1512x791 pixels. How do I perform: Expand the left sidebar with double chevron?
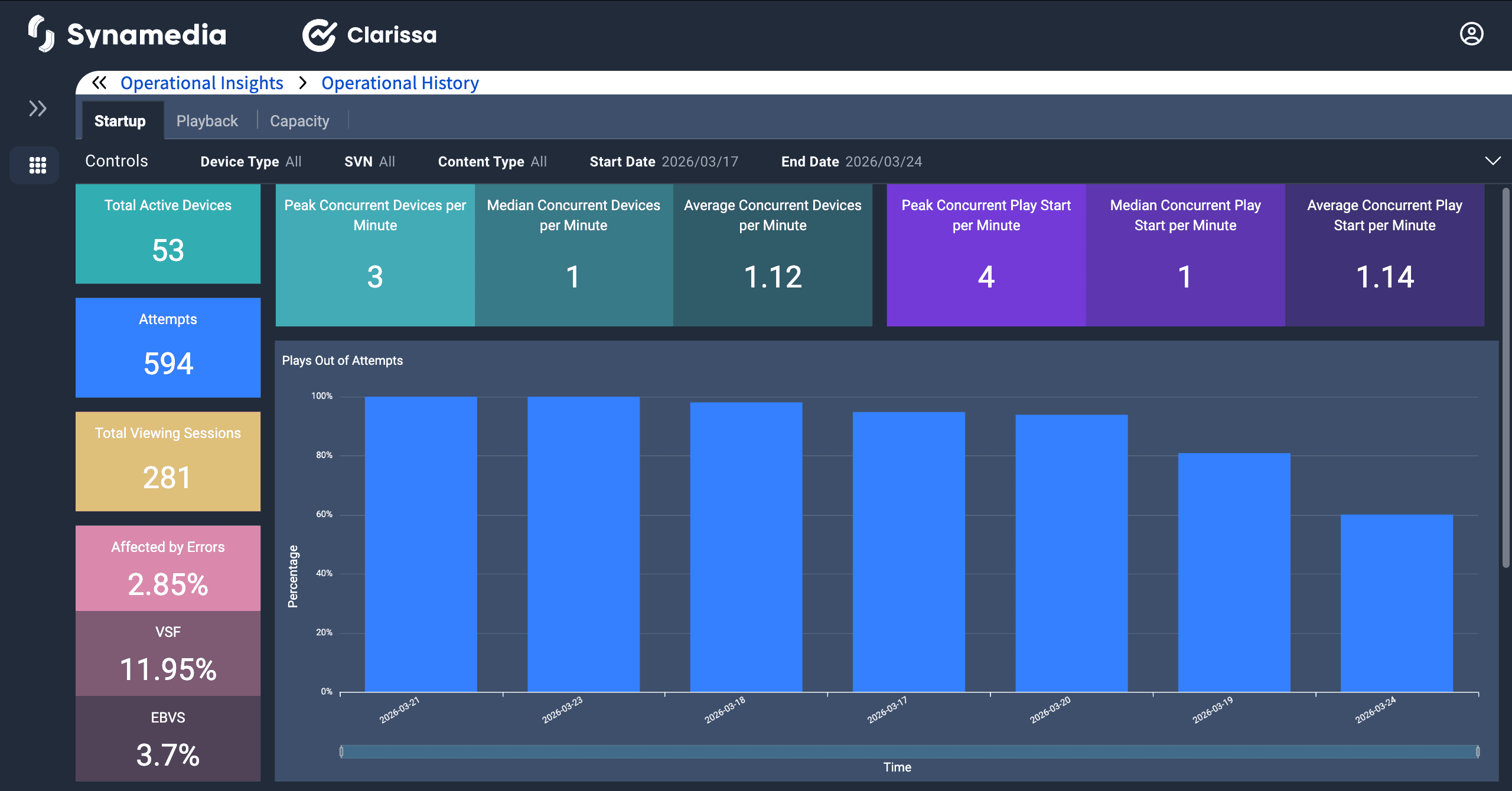click(38, 109)
